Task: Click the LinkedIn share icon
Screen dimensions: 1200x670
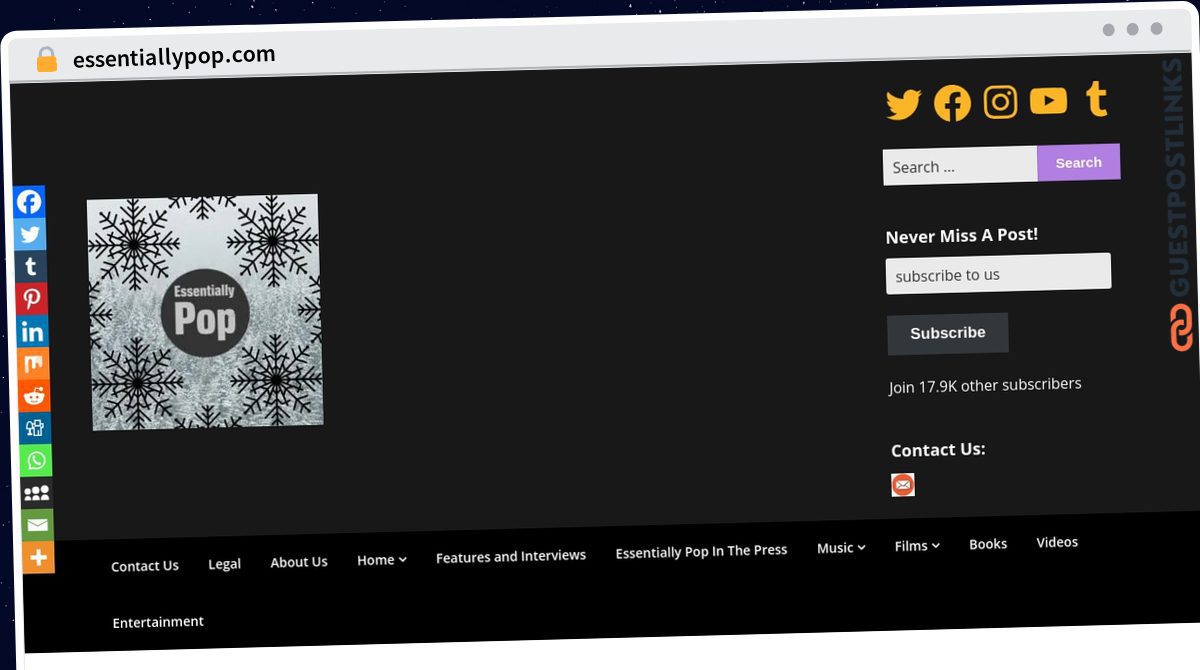Action: pos(33,330)
